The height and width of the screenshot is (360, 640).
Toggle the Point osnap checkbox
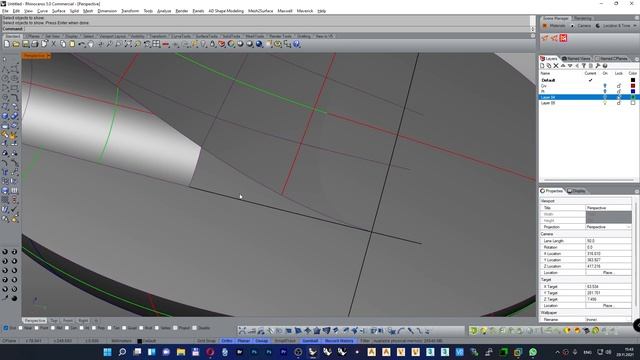pyautogui.click(x=36, y=328)
